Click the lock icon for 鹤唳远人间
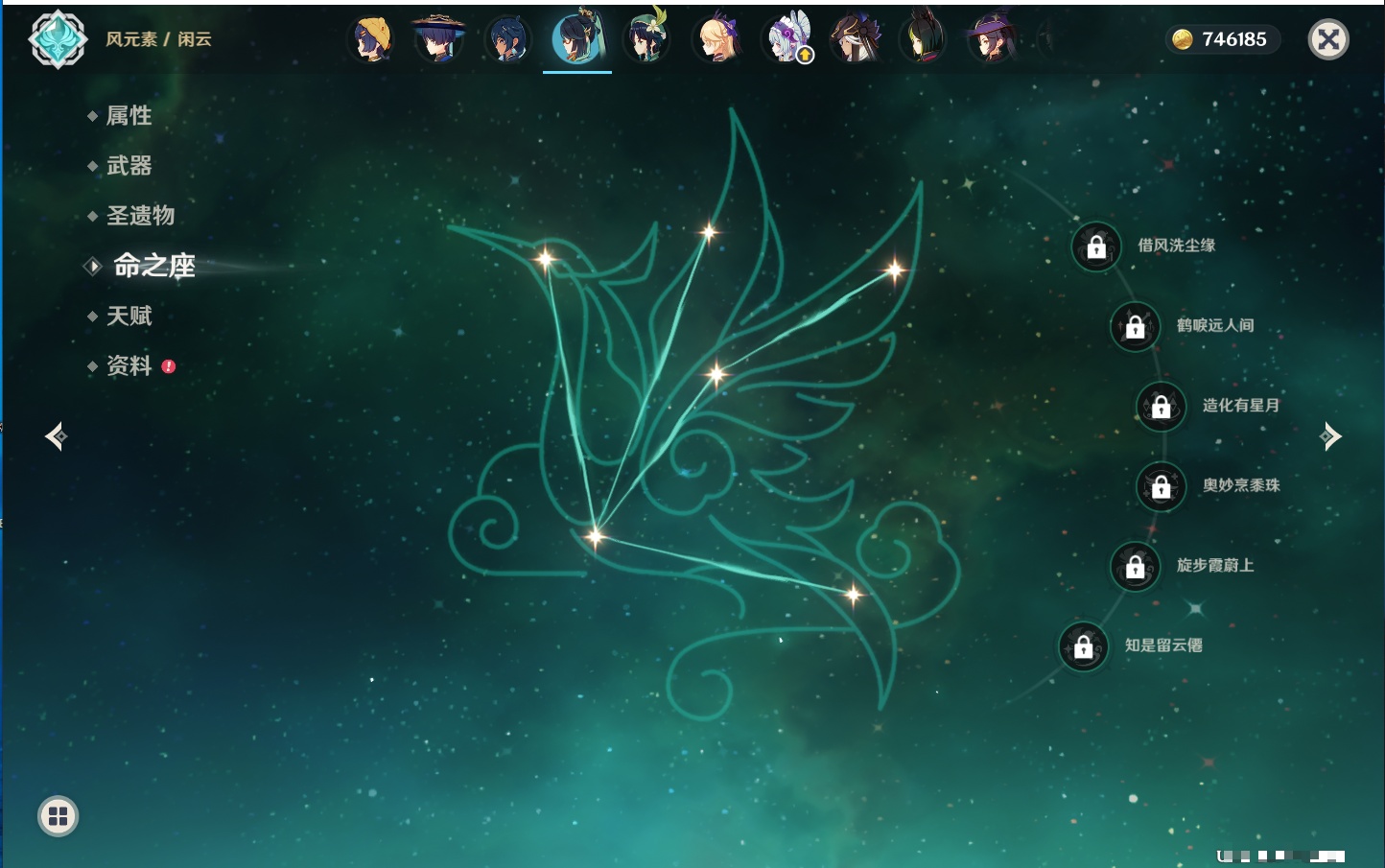The width and height of the screenshot is (1385, 868). pyautogui.click(x=1135, y=326)
